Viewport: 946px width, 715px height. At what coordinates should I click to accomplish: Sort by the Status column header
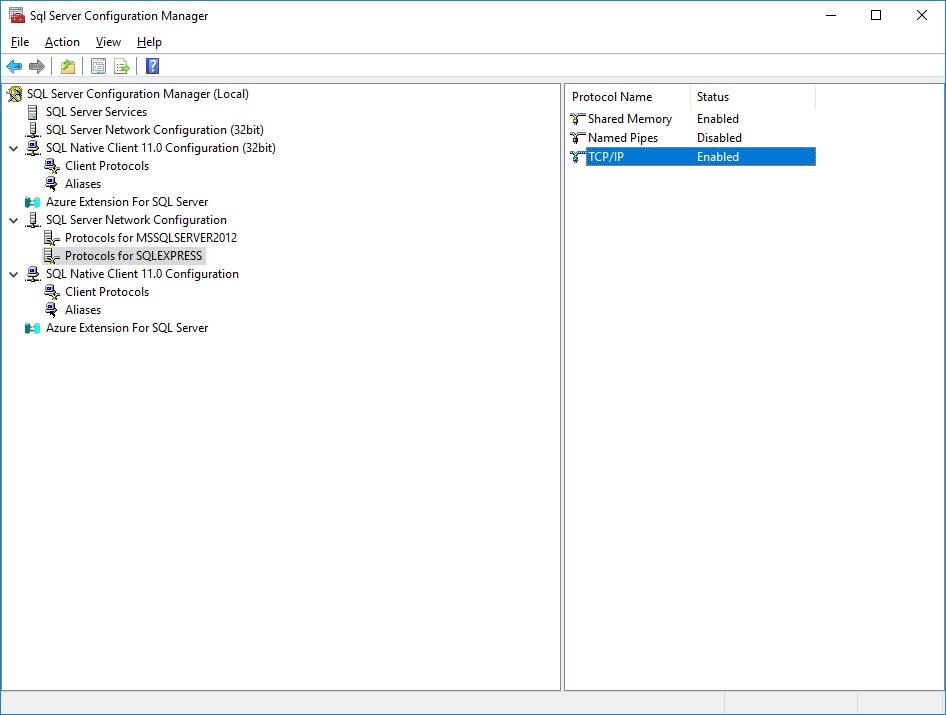pyautogui.click(x=753, y=97)
